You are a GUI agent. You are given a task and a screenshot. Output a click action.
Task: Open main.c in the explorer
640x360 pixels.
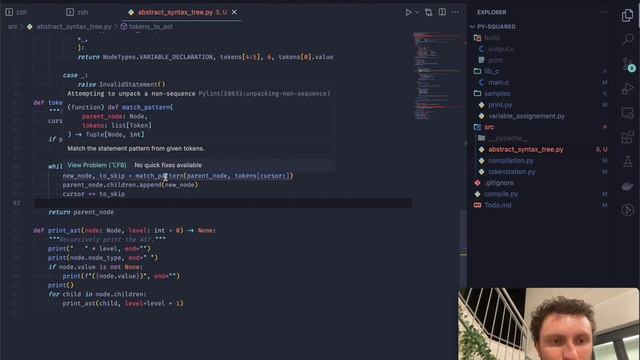pos(498,82)
